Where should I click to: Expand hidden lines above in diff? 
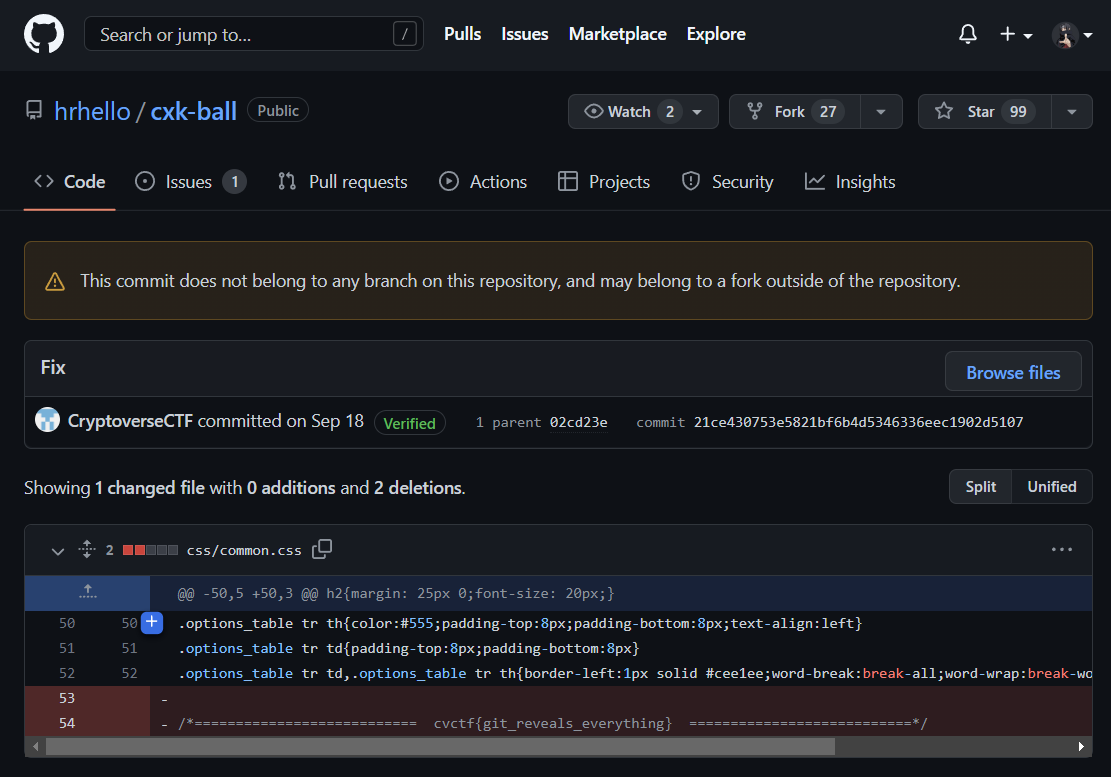(87, 593)
